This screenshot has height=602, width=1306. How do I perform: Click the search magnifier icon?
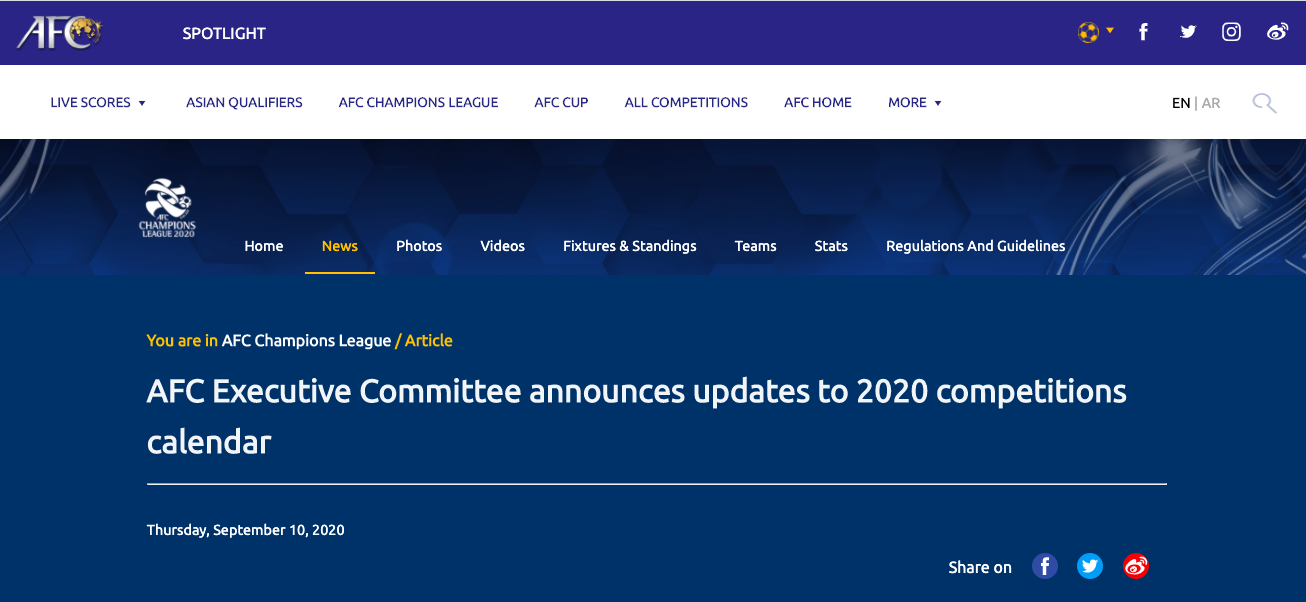(x=1264, y=103)
